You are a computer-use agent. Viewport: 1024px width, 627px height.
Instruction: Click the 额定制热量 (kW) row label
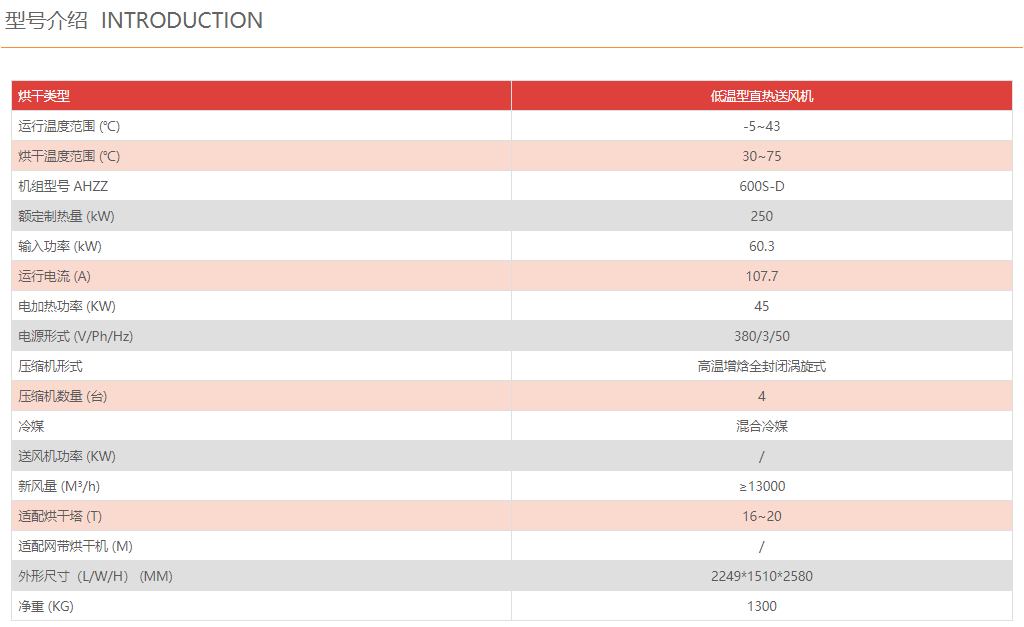[66, 216]
